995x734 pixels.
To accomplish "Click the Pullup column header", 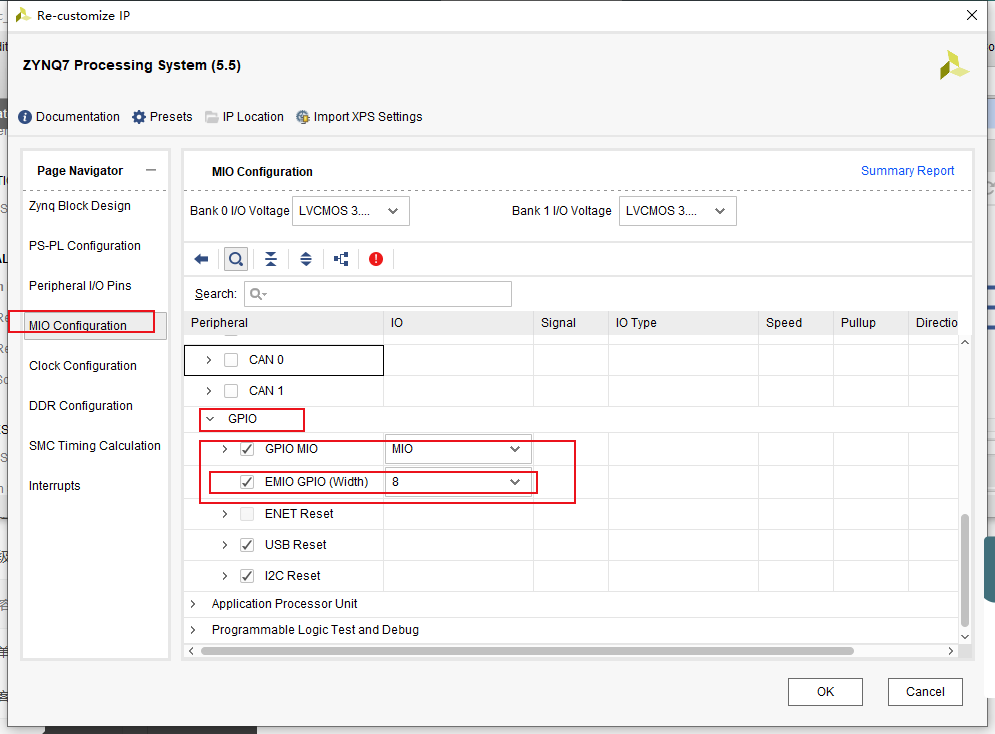I will (x=871, y=323).
